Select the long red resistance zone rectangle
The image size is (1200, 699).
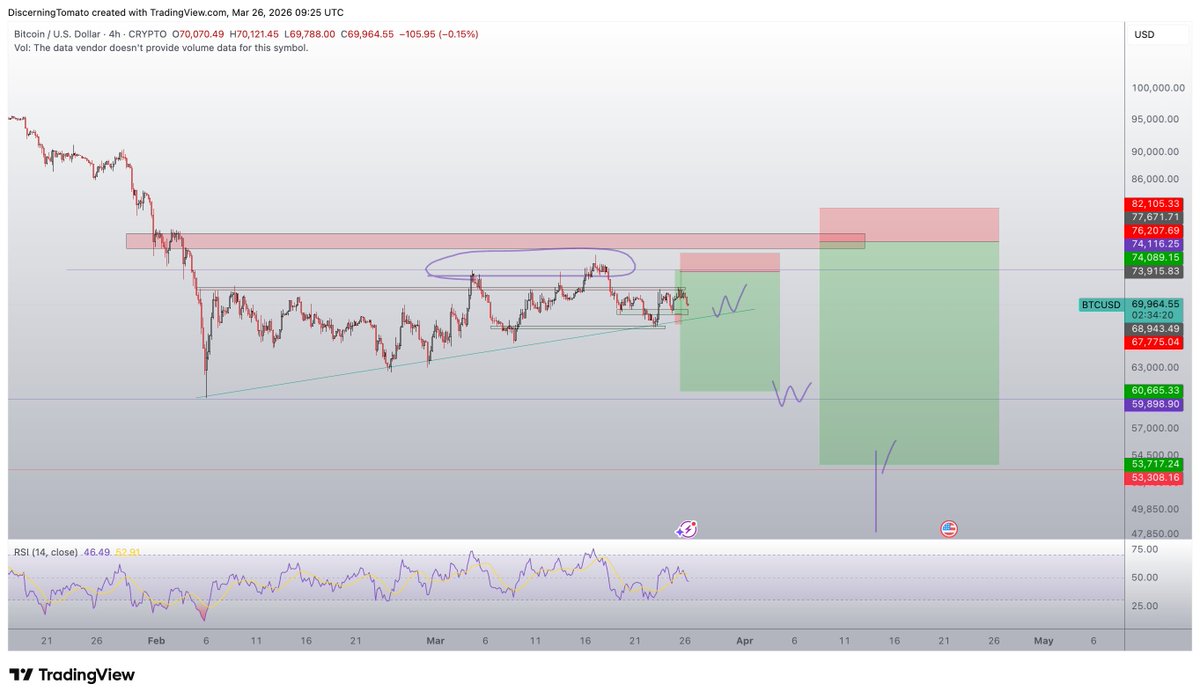tap(495, 240)
